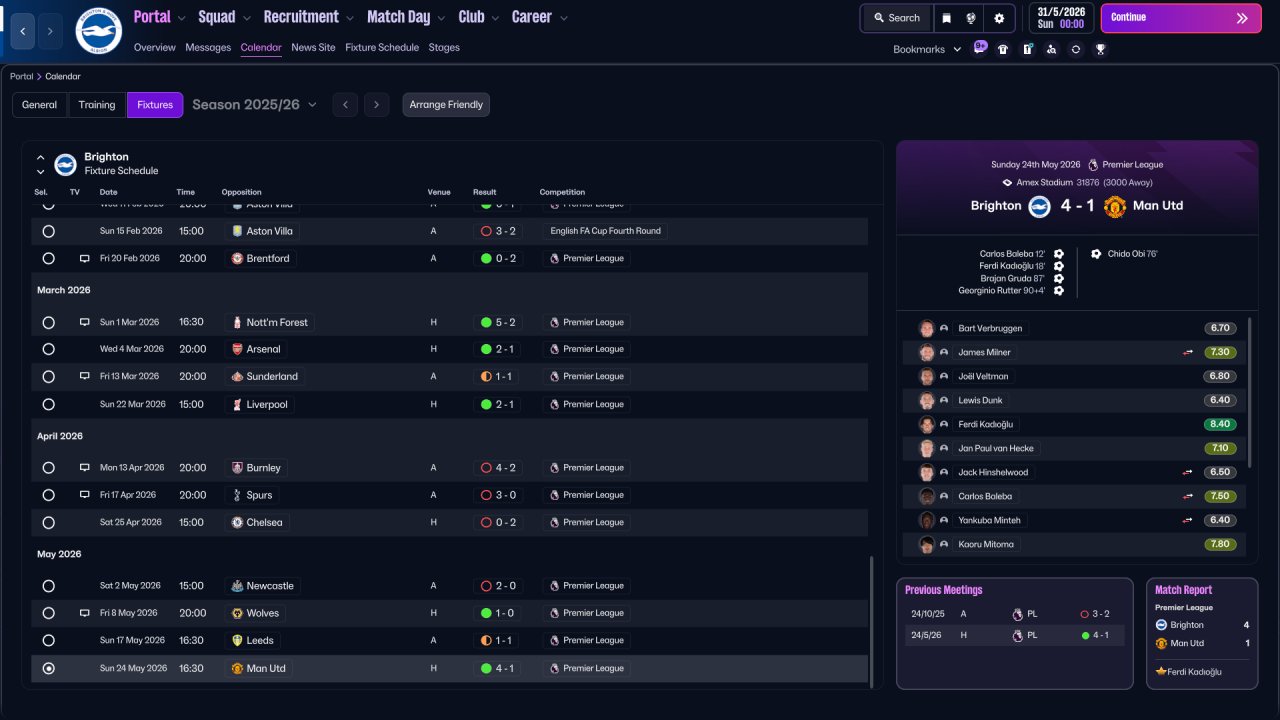The image size is (1280, 720).
Task: Open the Messages sub-tab
Action: pyautogui.click(x=208, y=48)
